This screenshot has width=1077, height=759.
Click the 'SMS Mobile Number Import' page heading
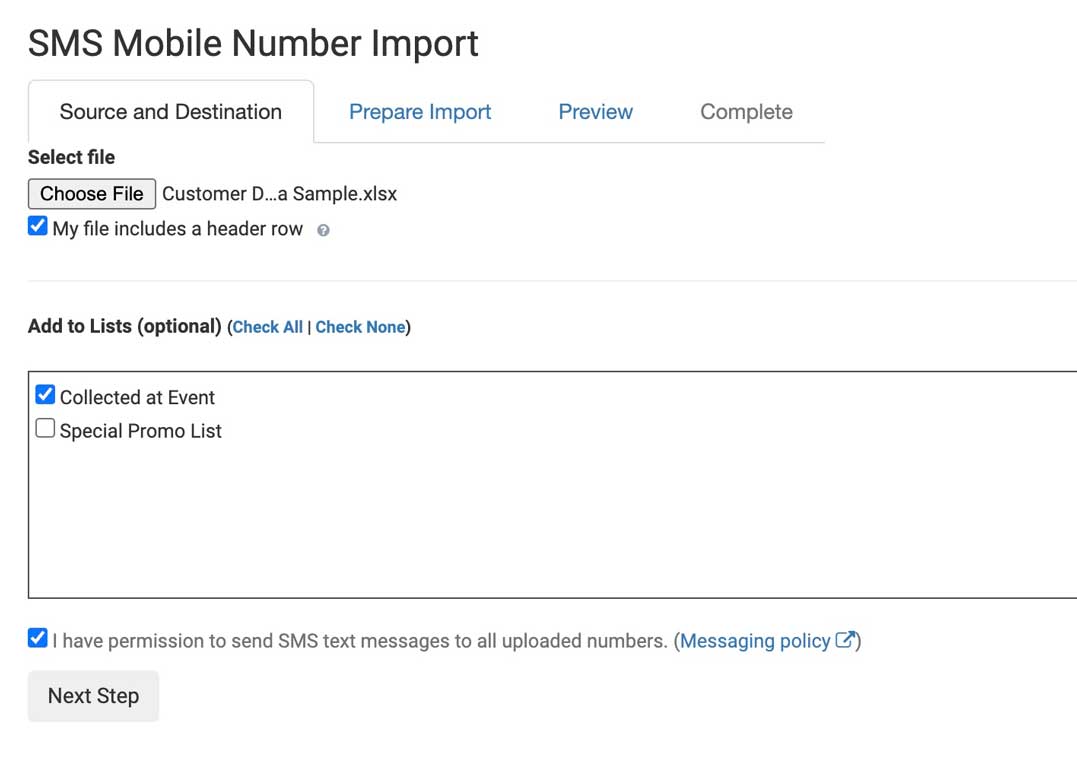(253, 42)
